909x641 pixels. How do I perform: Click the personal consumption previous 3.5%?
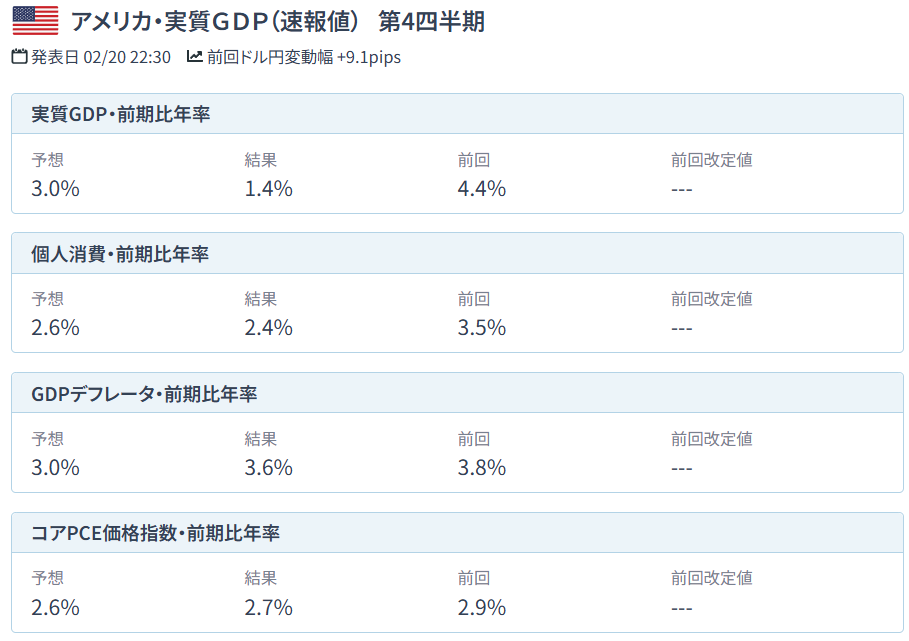[x=482, y=327]
